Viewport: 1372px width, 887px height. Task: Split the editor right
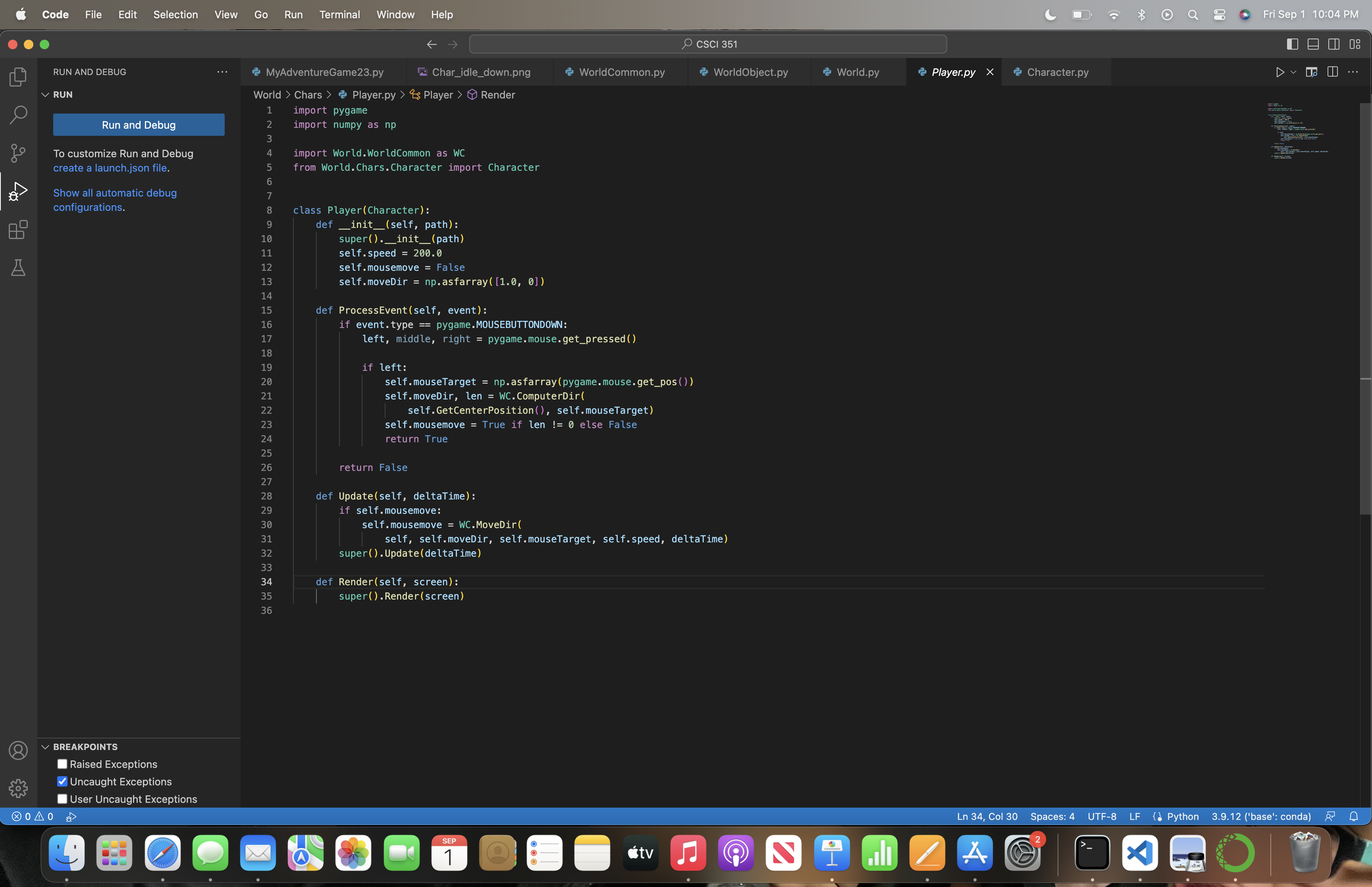click(1332, 72)
